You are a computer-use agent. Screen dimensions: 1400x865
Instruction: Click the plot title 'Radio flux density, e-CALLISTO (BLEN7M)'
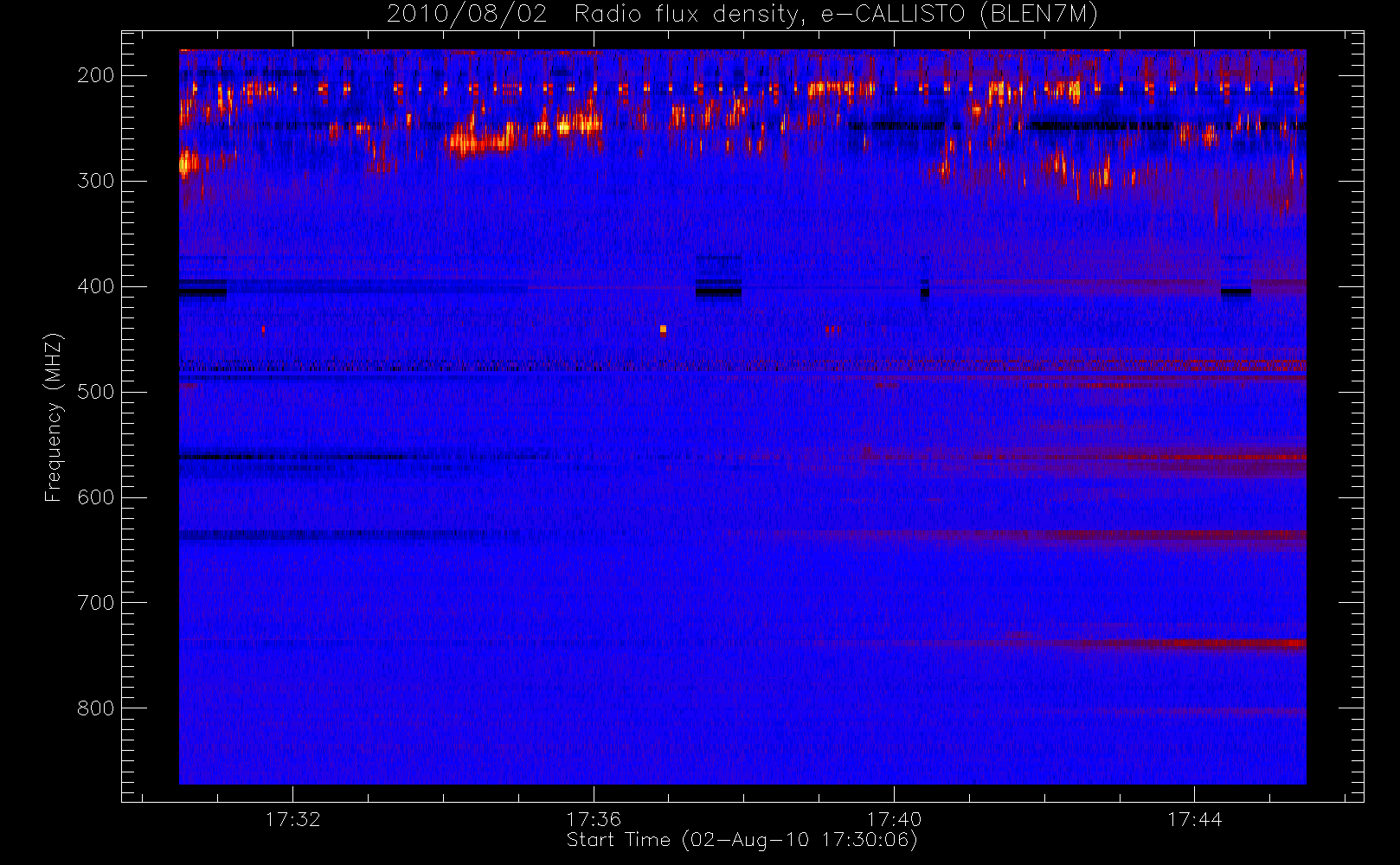click(x=836, y=15)
